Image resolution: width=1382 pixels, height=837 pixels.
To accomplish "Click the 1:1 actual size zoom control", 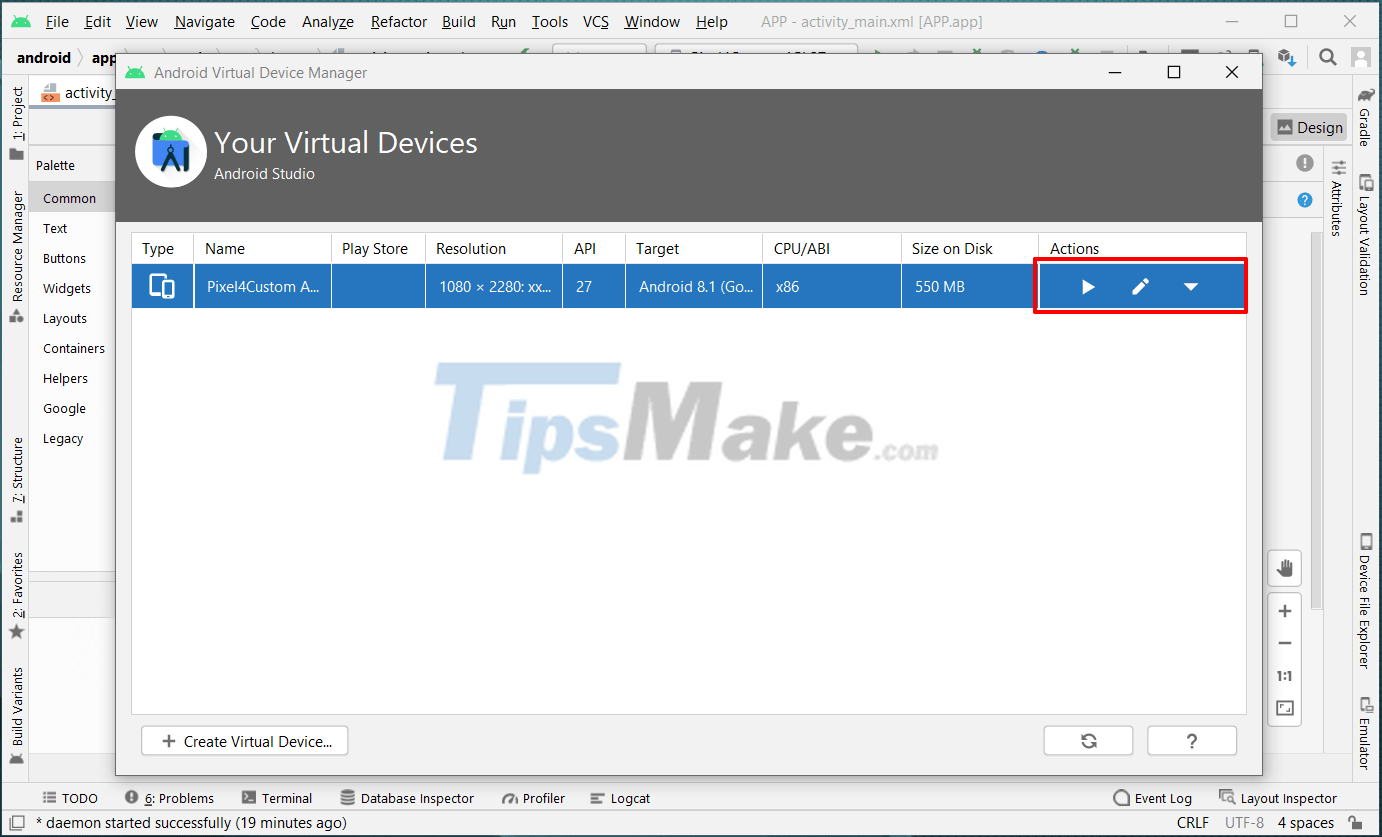I will click(x=1284, y=675).
